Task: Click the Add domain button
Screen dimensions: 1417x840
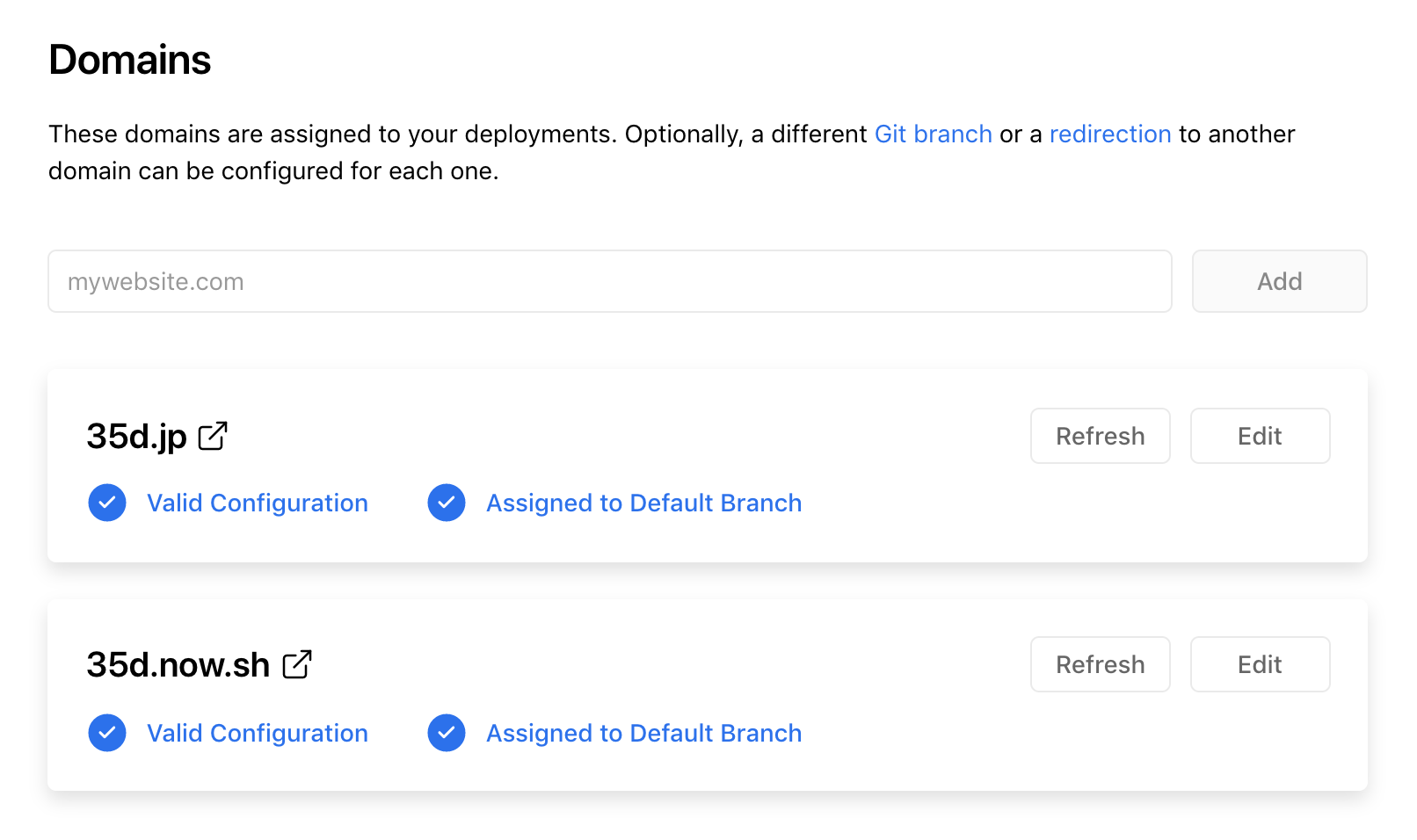Action: [1279, 281]
